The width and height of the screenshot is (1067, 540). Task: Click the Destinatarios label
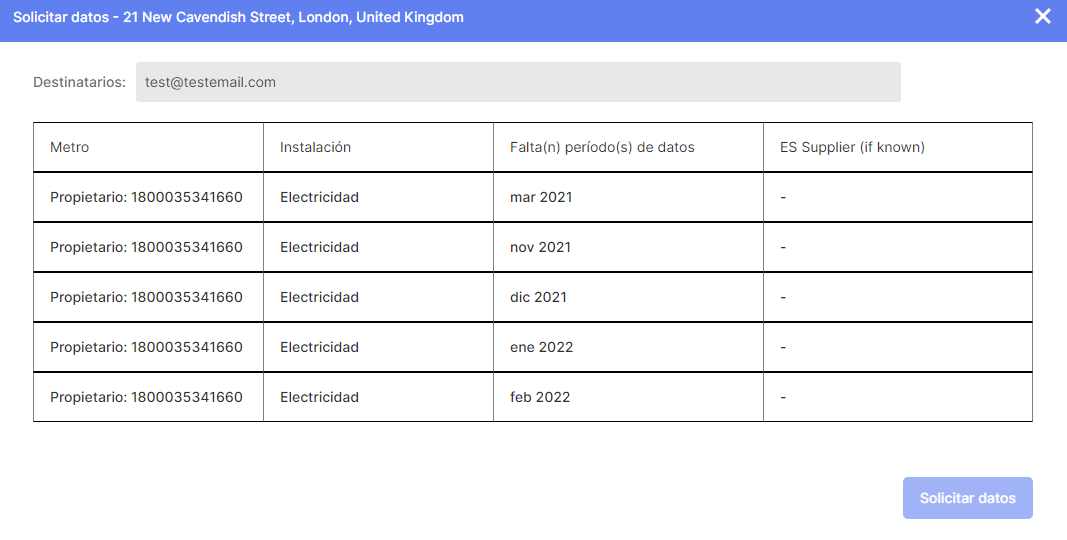[79, 82]
